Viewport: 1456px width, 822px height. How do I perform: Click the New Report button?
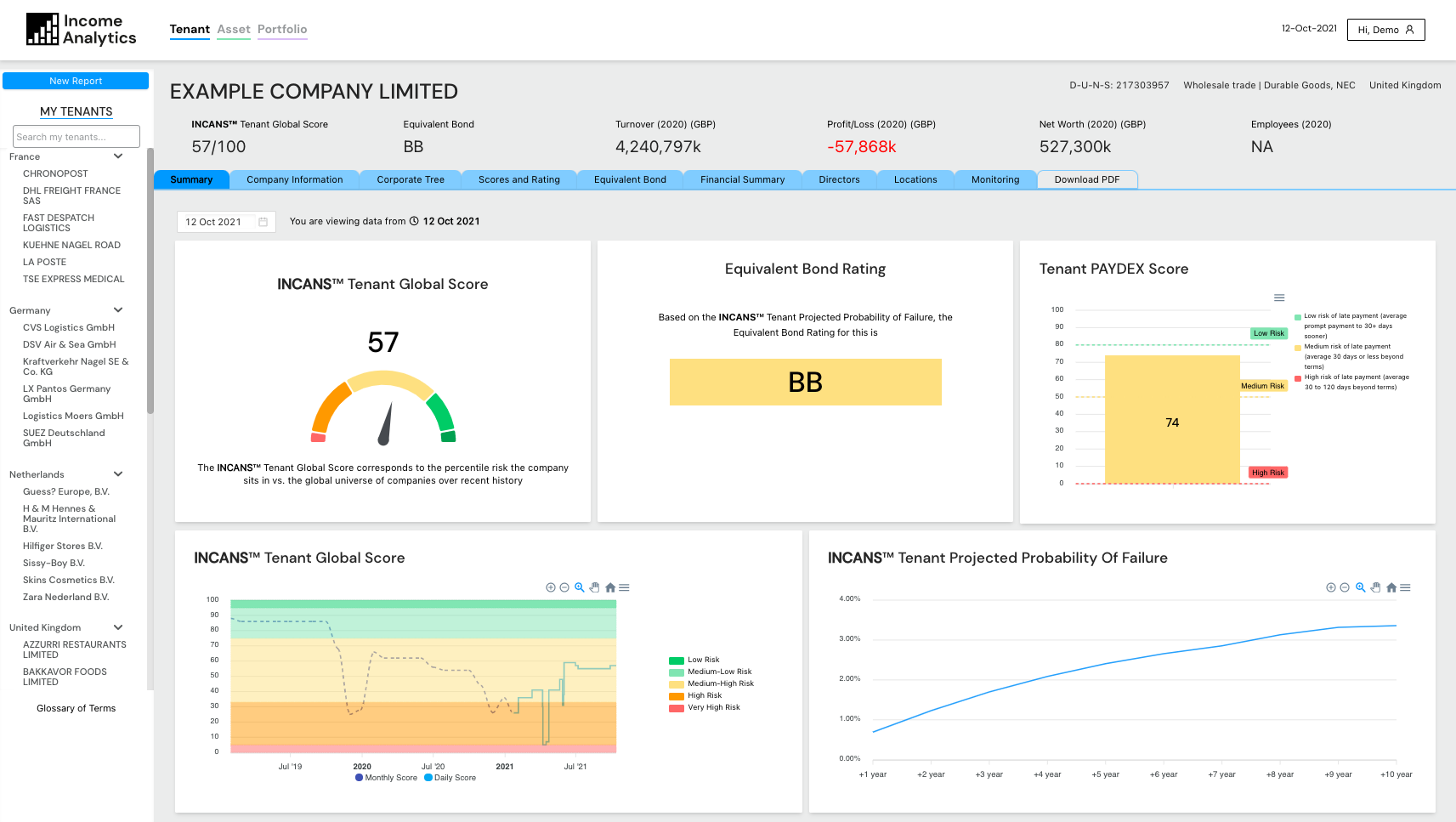(x=76, y=81)
